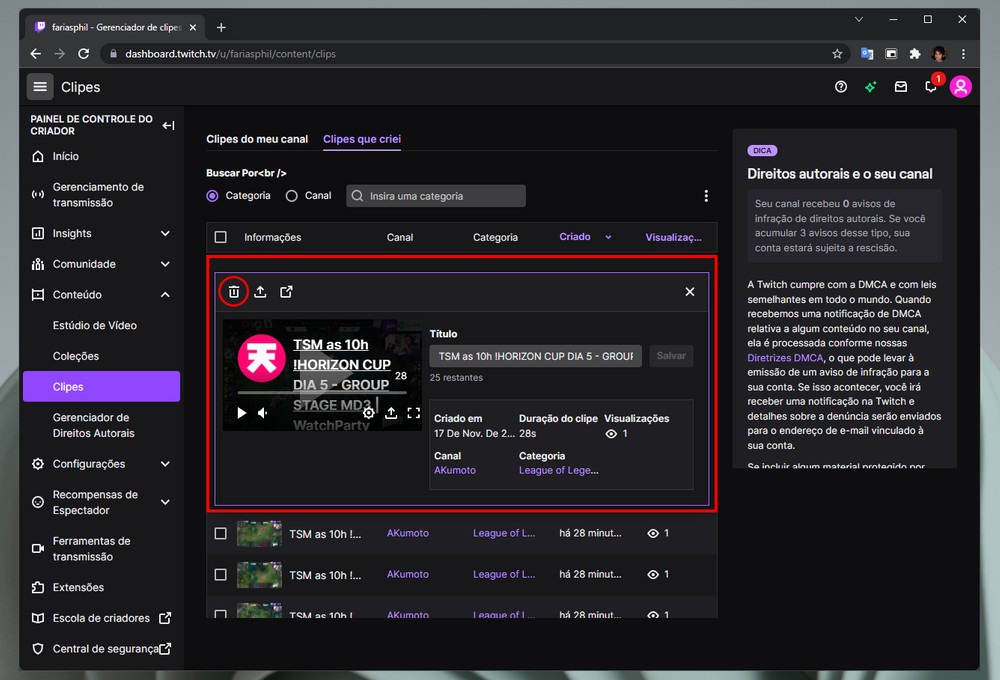
Task: Open clip in new window icon
Action: point(287,292)
